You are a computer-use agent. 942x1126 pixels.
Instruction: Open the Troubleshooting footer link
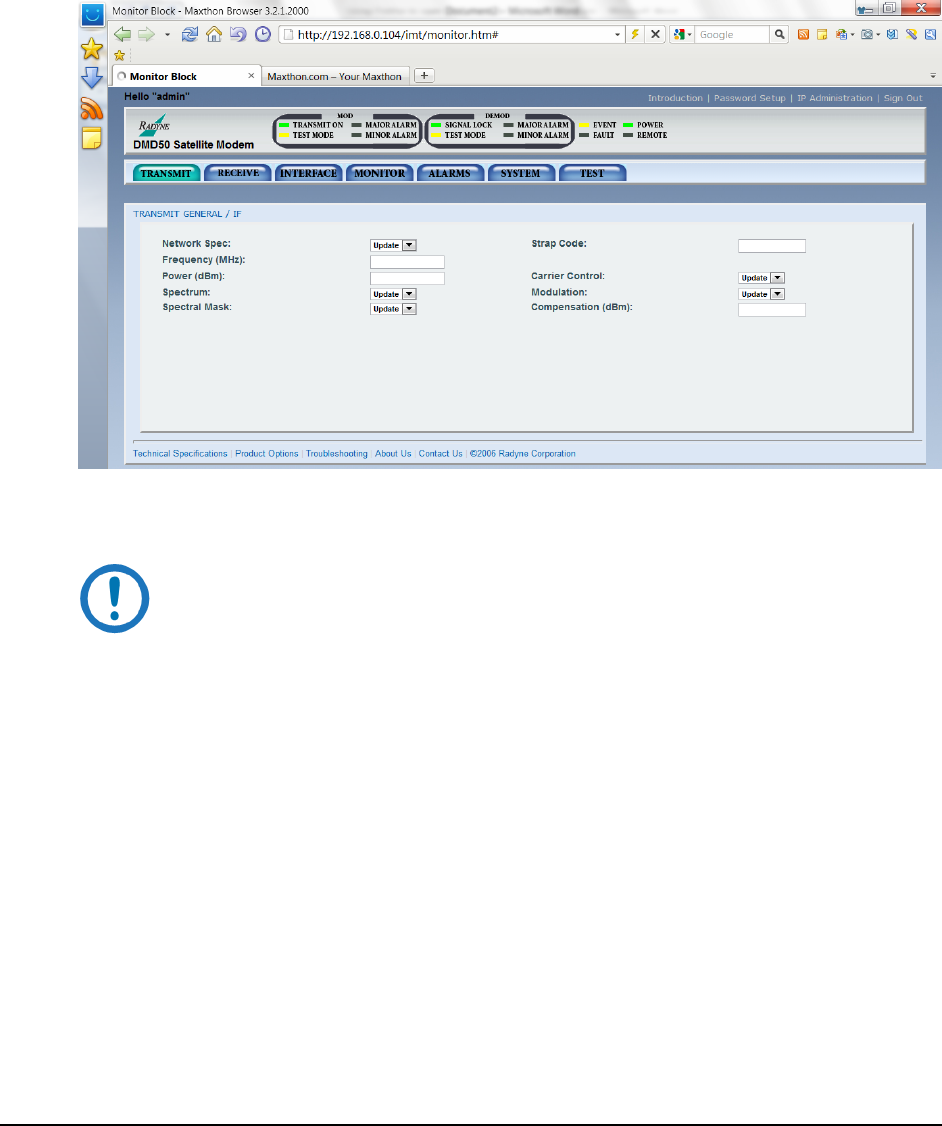(x=337, y=454)
